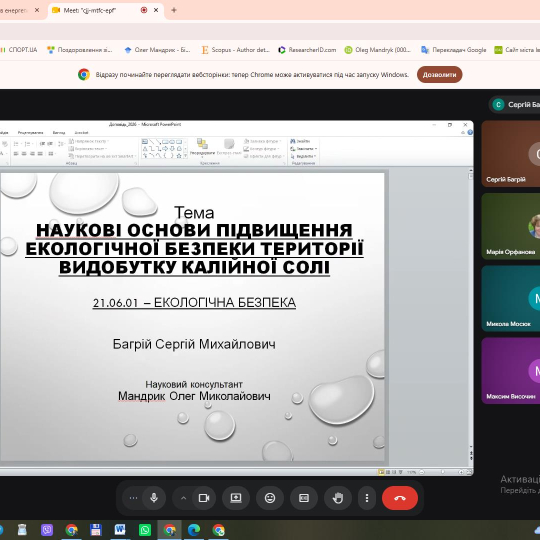Open the Рецензування ribbon tab in PowerPoint
The width and height of the screenshot is (540, 540).
coord(31,133)
